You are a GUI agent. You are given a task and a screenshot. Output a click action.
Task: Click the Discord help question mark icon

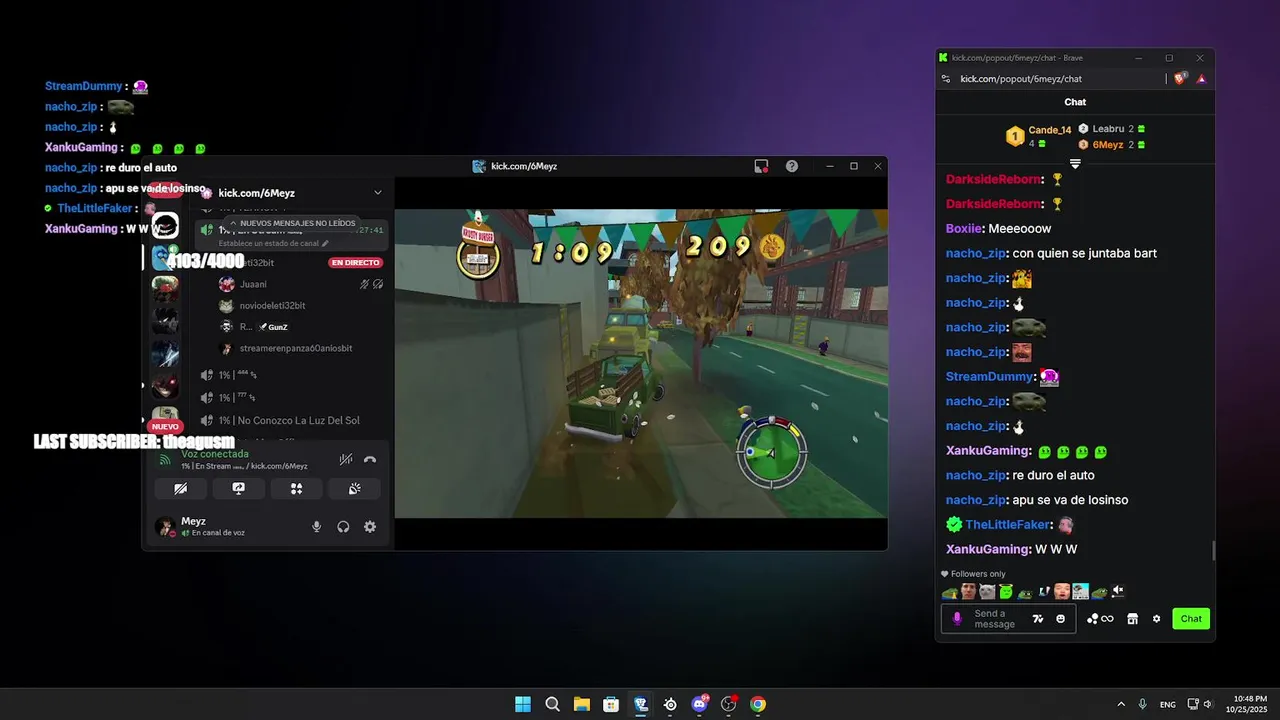coord(792,166)
